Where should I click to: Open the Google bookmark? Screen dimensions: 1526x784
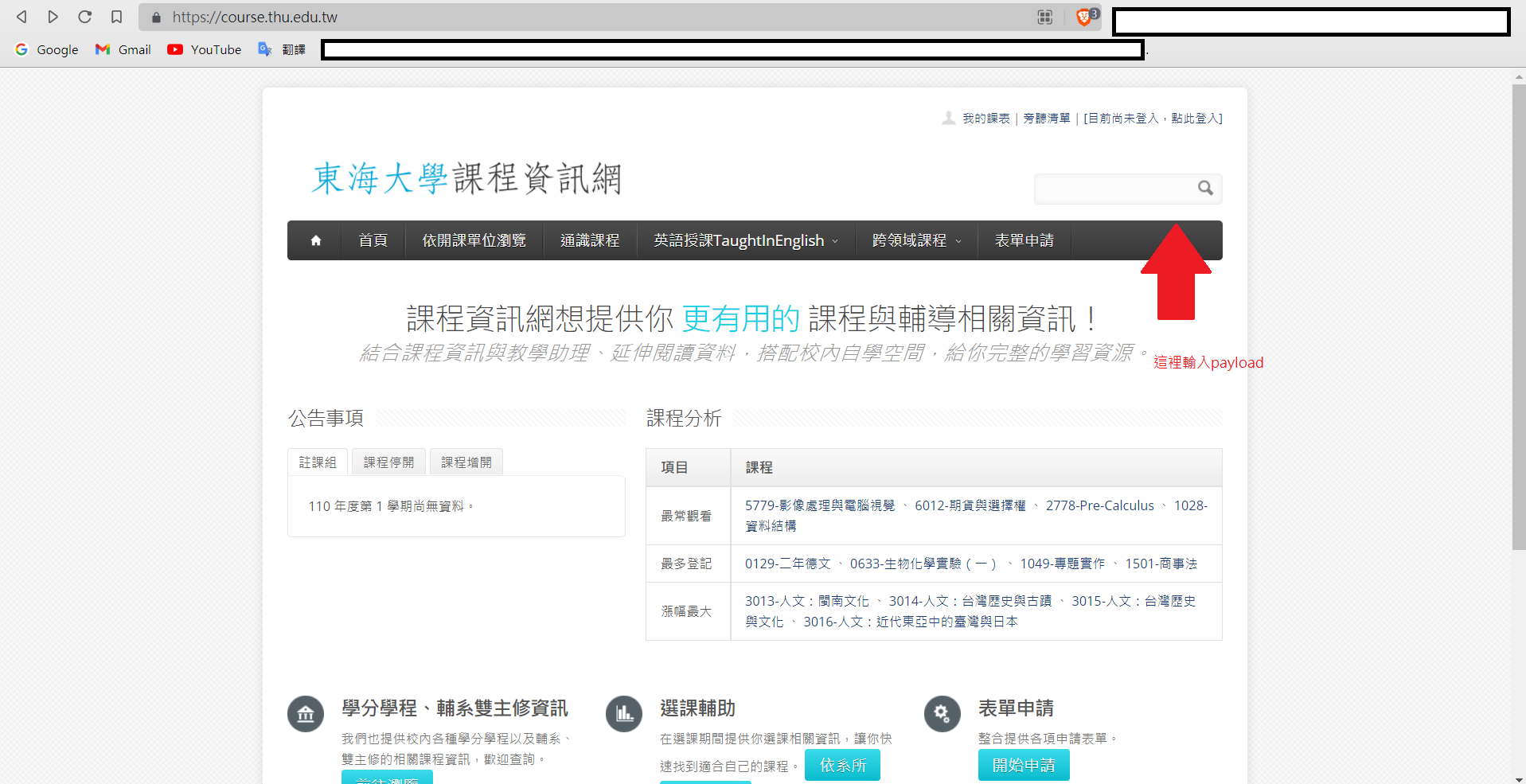(47, 49)
